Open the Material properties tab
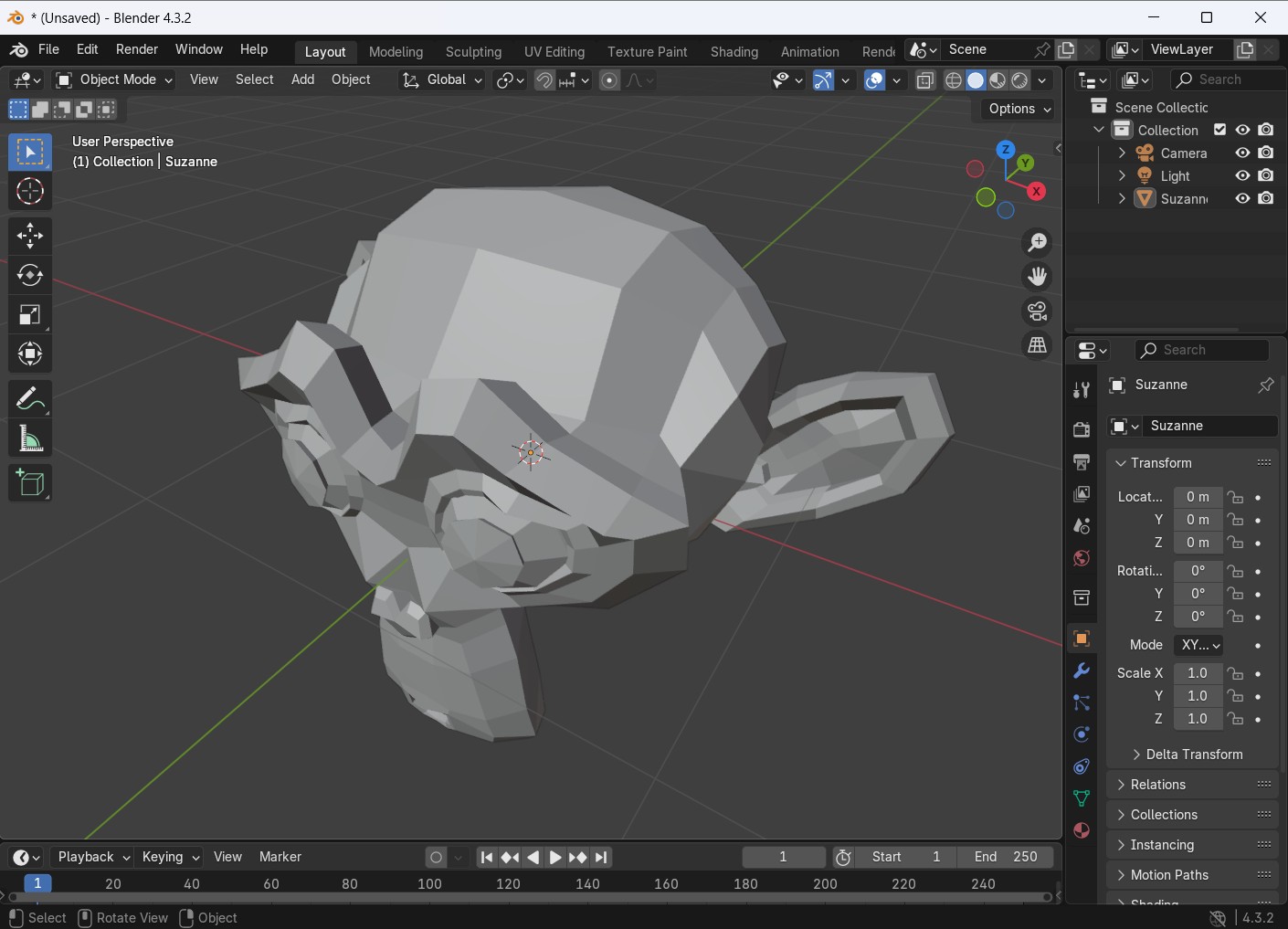This screenshot has height=929, width=1288. click(1082, 830)
